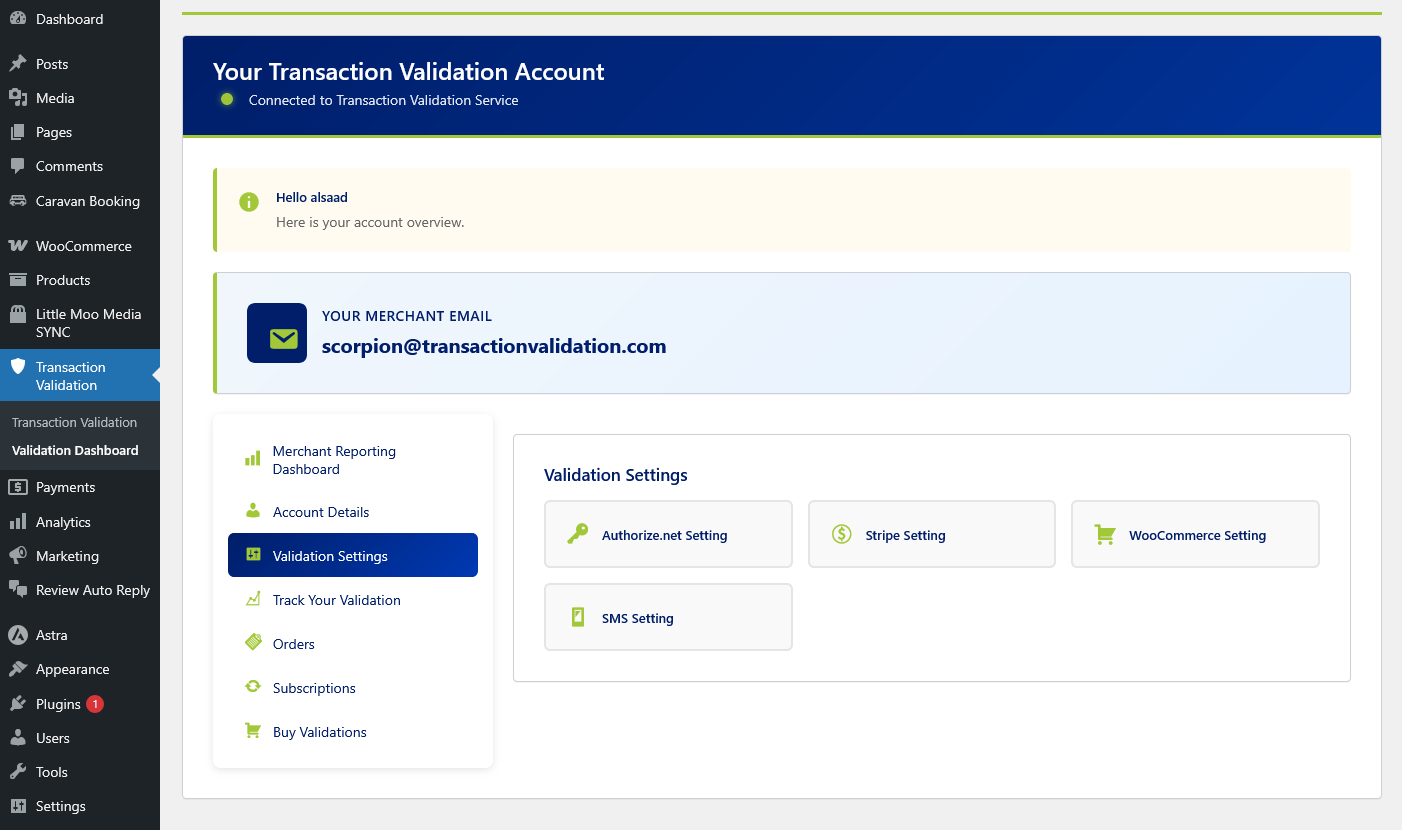Click the merchant email scorpion@transactionvalidation.com

494,346
